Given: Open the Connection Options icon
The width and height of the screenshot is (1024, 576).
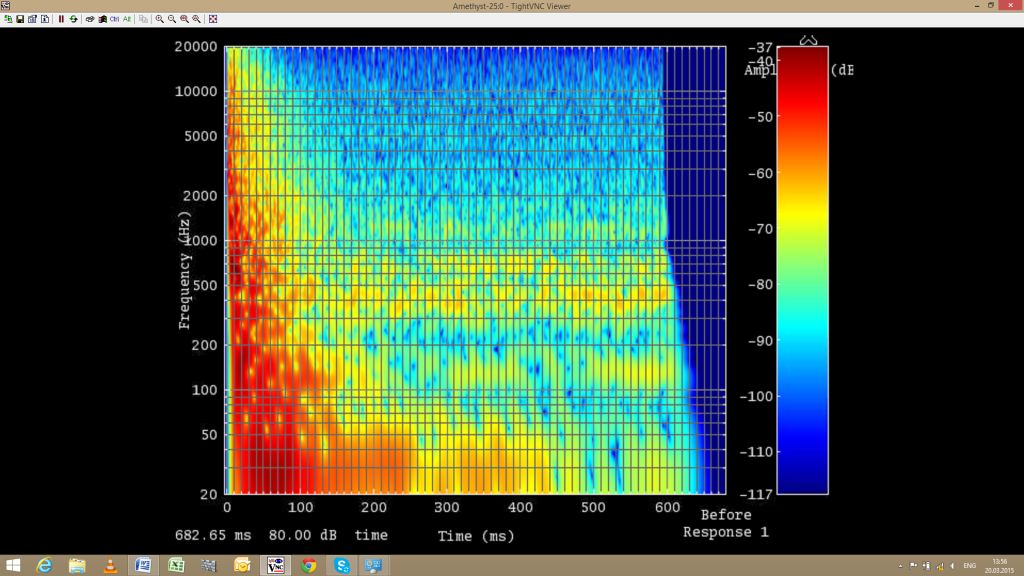Looking at the screenshot, I should [x=32, y=19].
